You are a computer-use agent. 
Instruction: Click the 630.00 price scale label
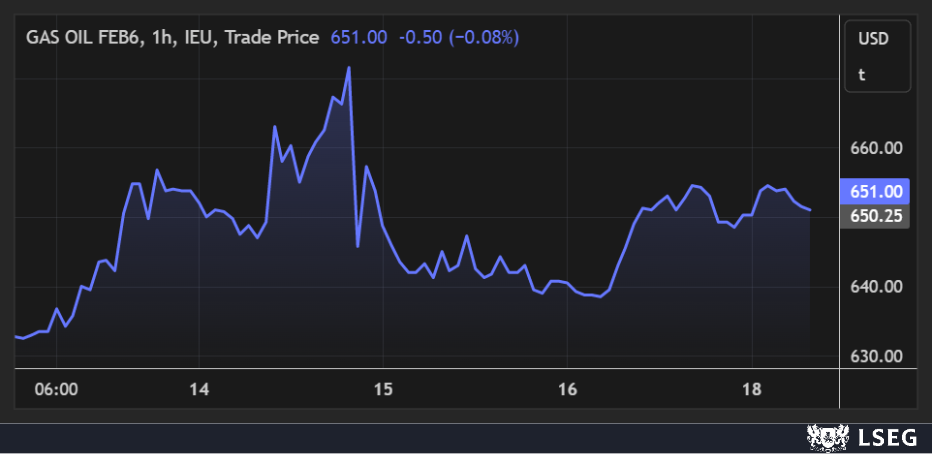coord(876,356)
